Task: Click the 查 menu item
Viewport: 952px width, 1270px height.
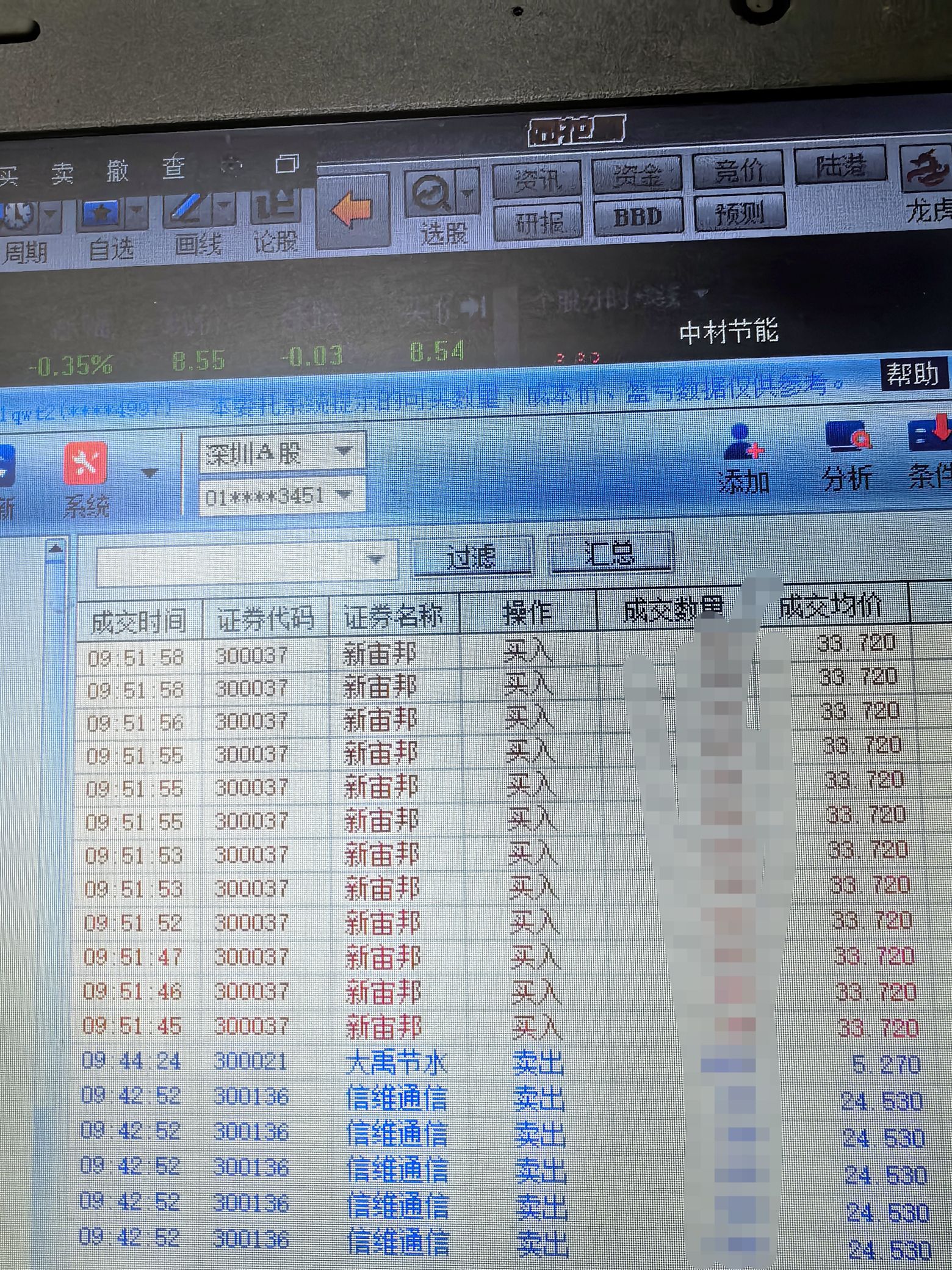Action: point(173,167)
